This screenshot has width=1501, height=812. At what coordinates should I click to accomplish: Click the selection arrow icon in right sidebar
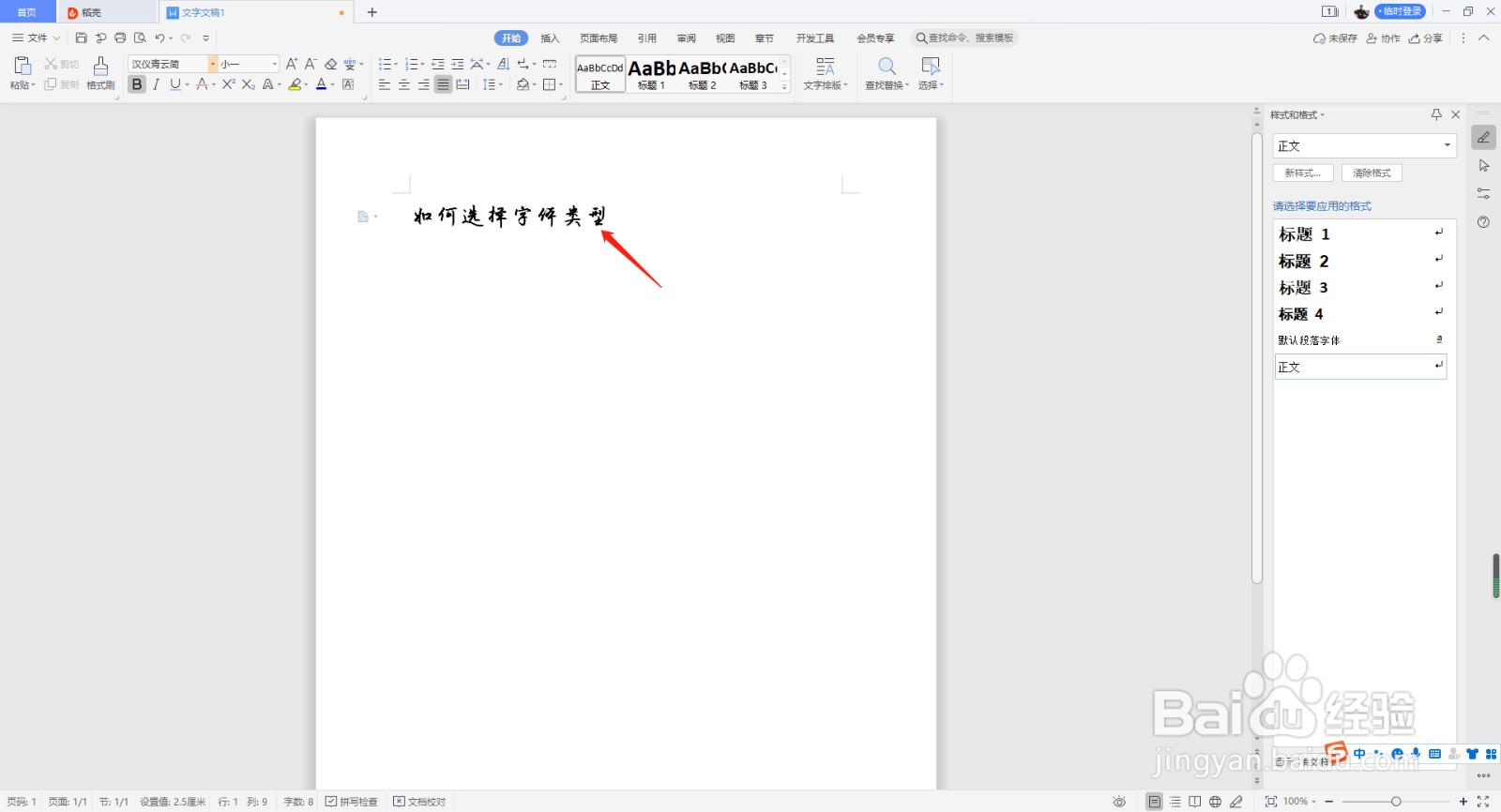(x=1484, y=166)
